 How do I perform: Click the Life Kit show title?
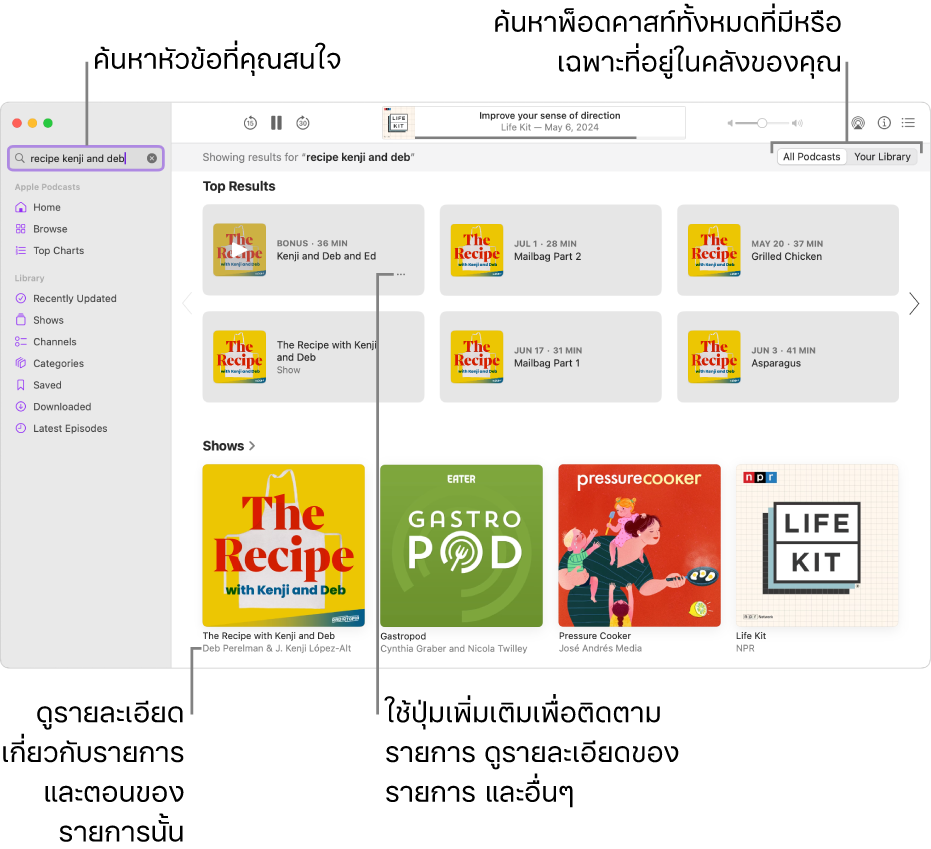click(x=751, y=636)
